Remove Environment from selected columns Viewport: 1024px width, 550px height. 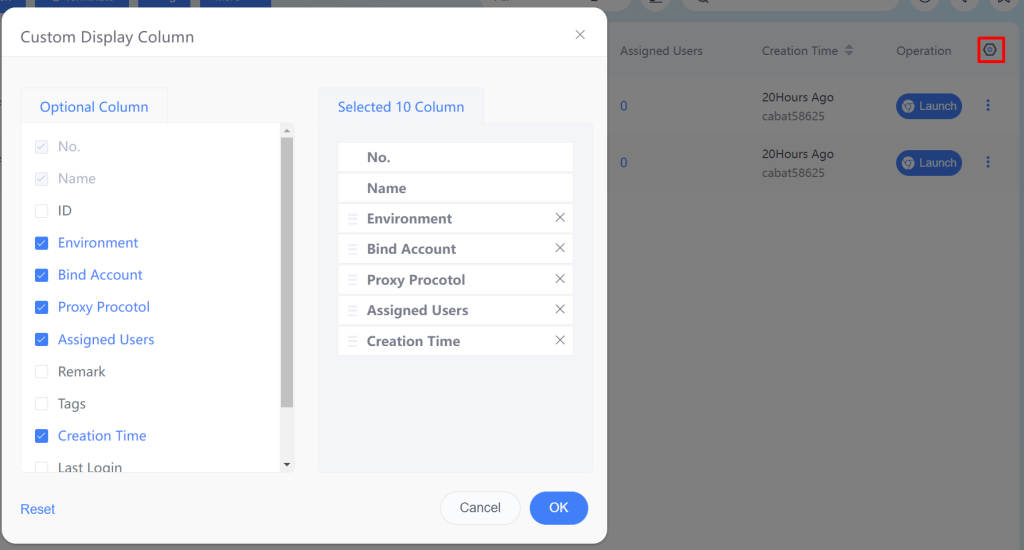point(560,218)
